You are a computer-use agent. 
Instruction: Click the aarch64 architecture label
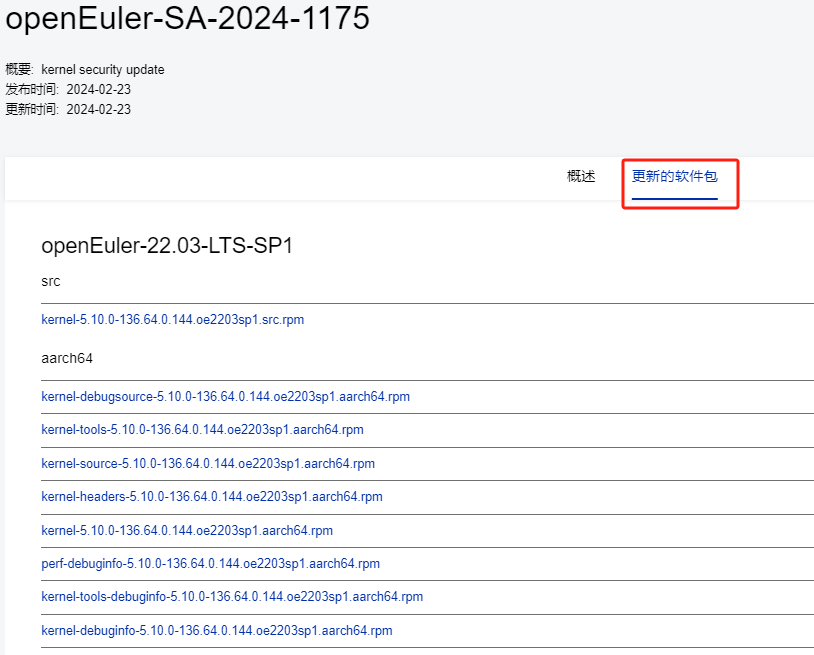pyautogui.click(x=67, y=358)
